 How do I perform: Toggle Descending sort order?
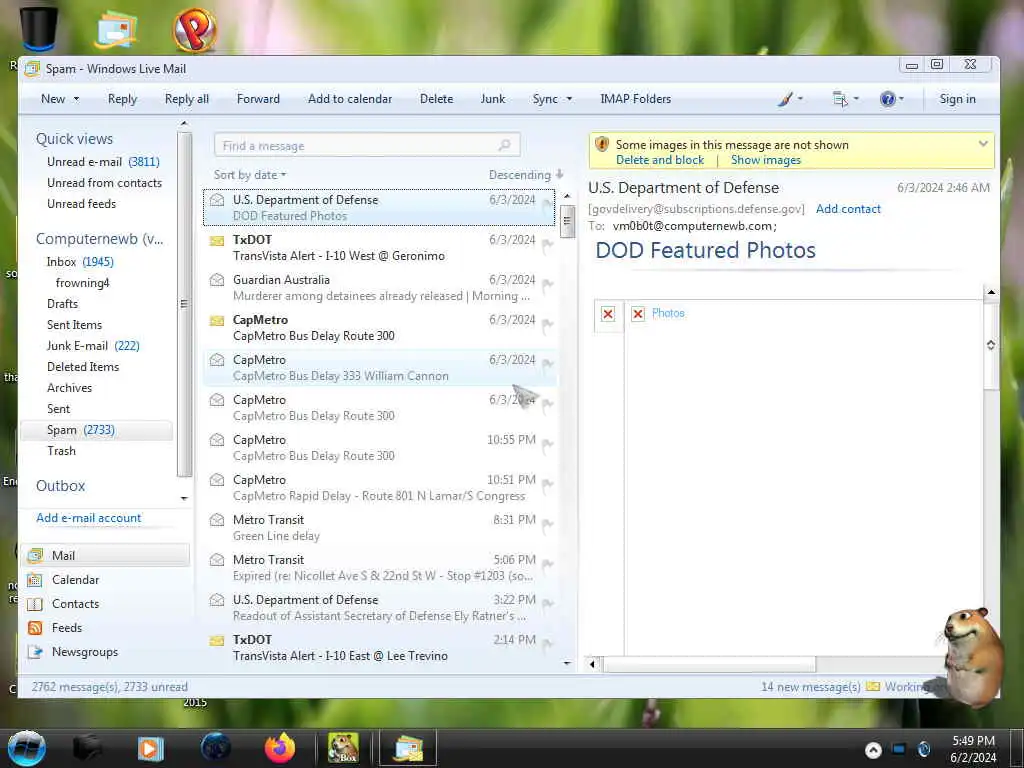click(x=526, y=175)
